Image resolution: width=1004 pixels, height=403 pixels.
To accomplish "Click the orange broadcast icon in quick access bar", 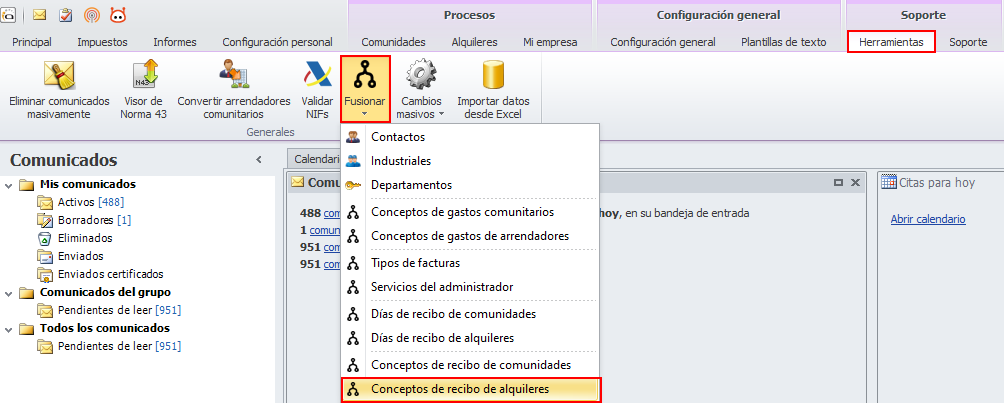I will (92, 15).
